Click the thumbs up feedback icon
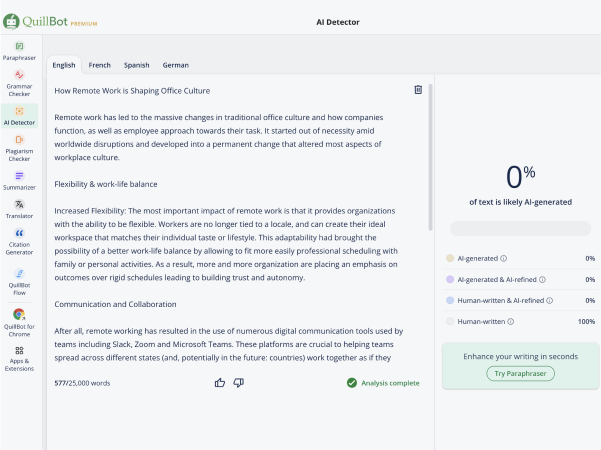601x450 pixels. (x=220, y=382)
